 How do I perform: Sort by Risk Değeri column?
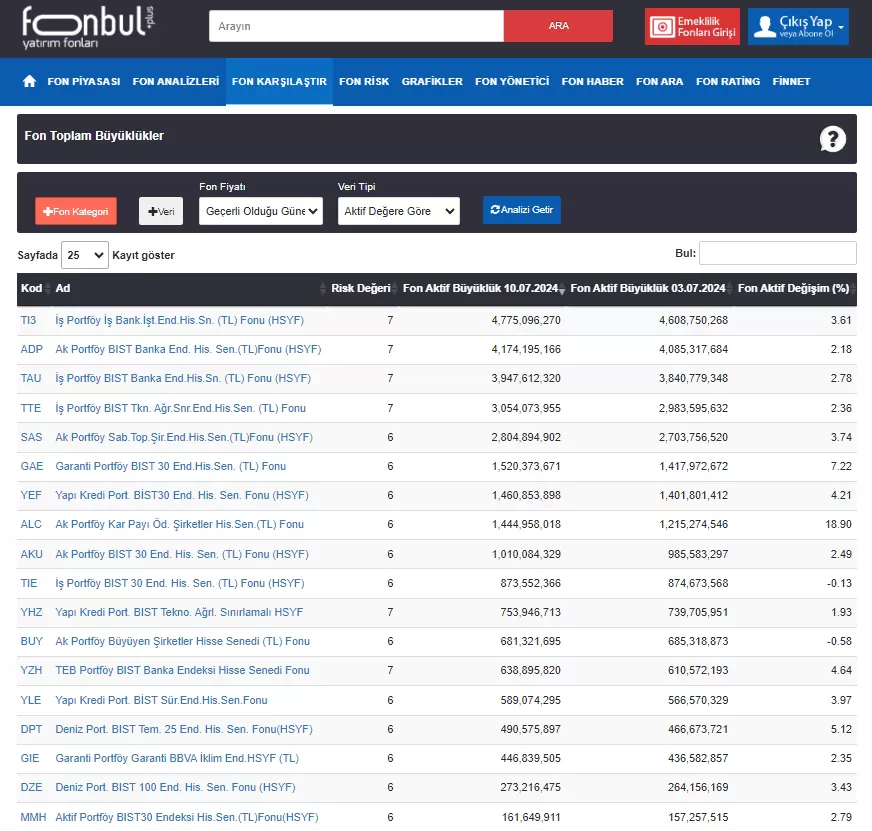360,288
